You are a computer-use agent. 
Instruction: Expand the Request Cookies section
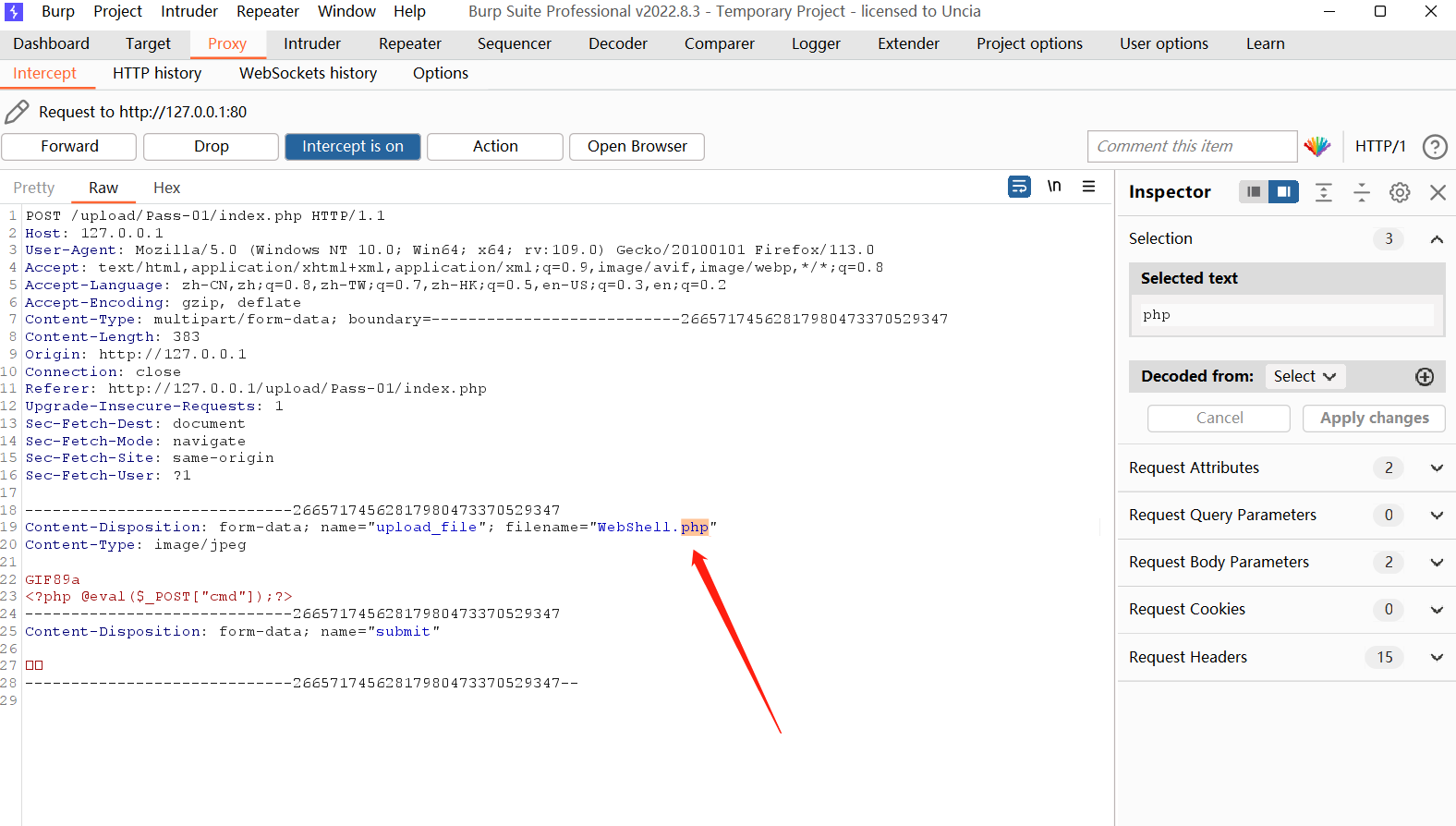pos(1437,610)
